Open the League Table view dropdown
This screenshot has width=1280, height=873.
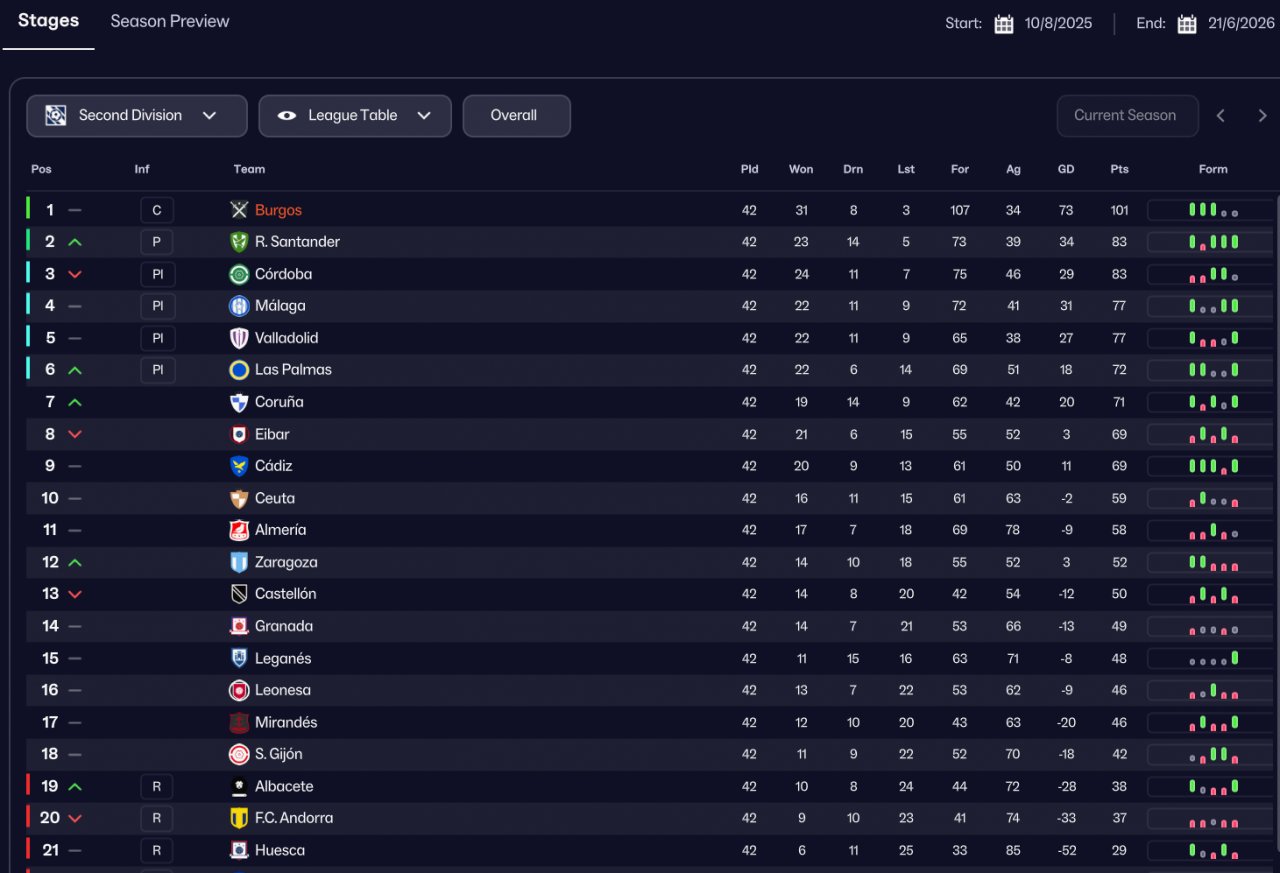click(355, 116)
